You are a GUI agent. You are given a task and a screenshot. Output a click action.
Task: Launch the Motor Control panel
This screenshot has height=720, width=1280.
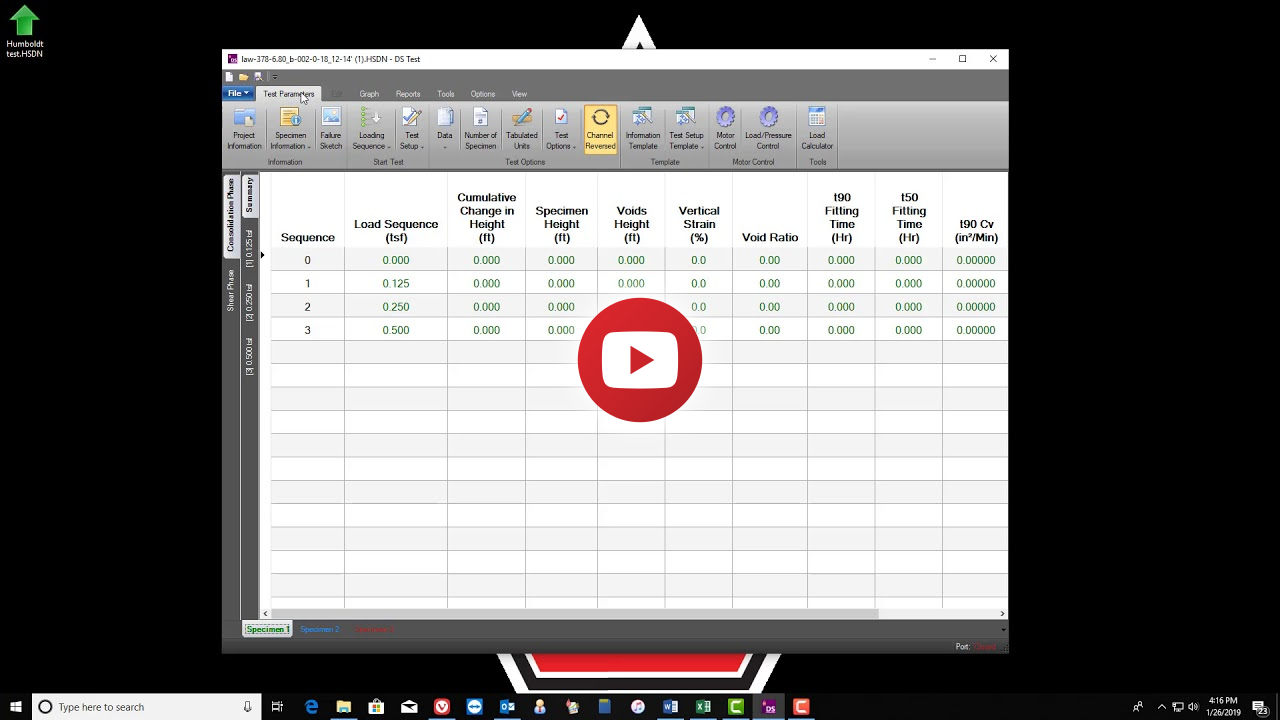click(725, 129)
